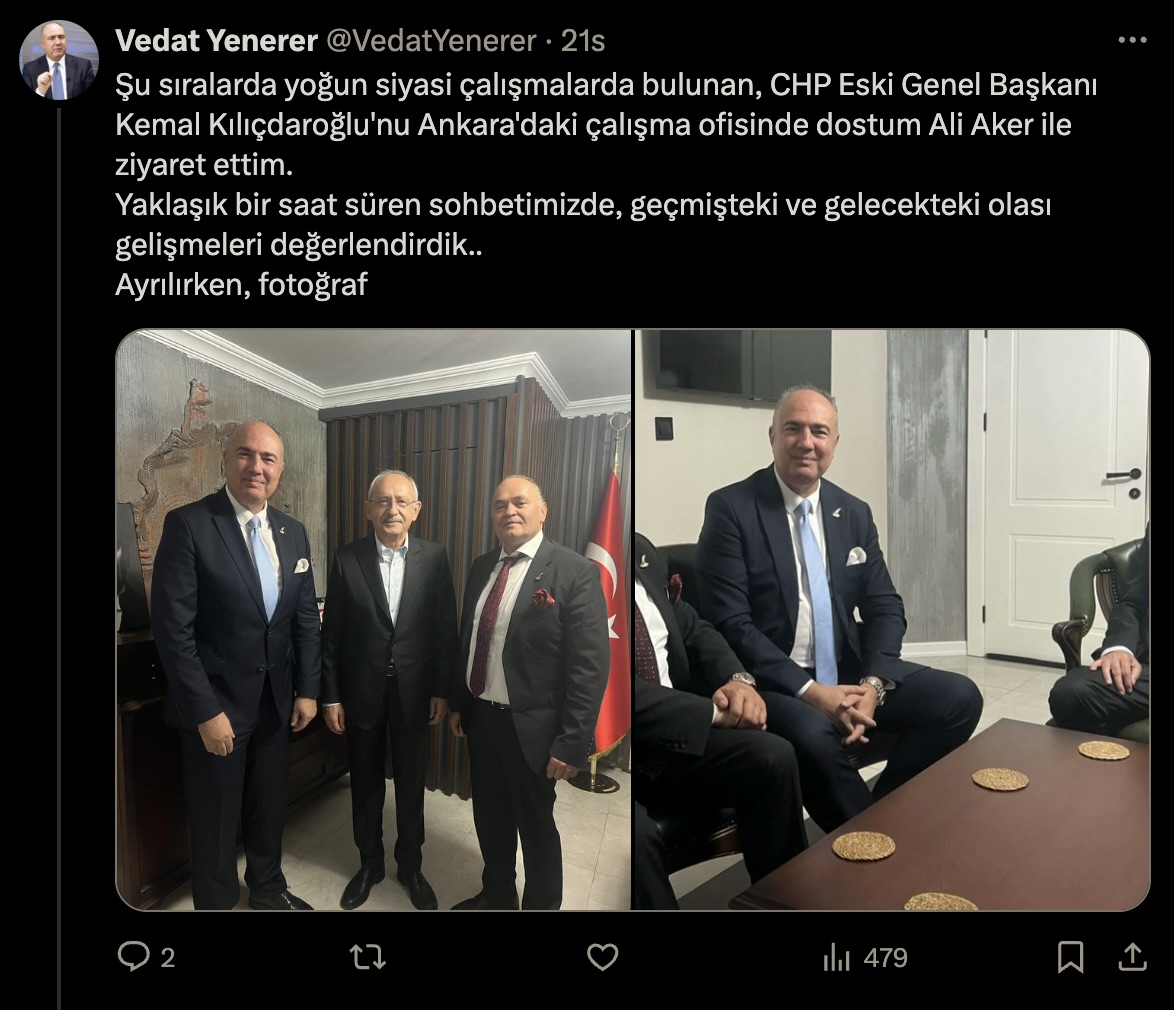
Task: Open Vedat Yenerer's profile avatar
Action: 58,60
